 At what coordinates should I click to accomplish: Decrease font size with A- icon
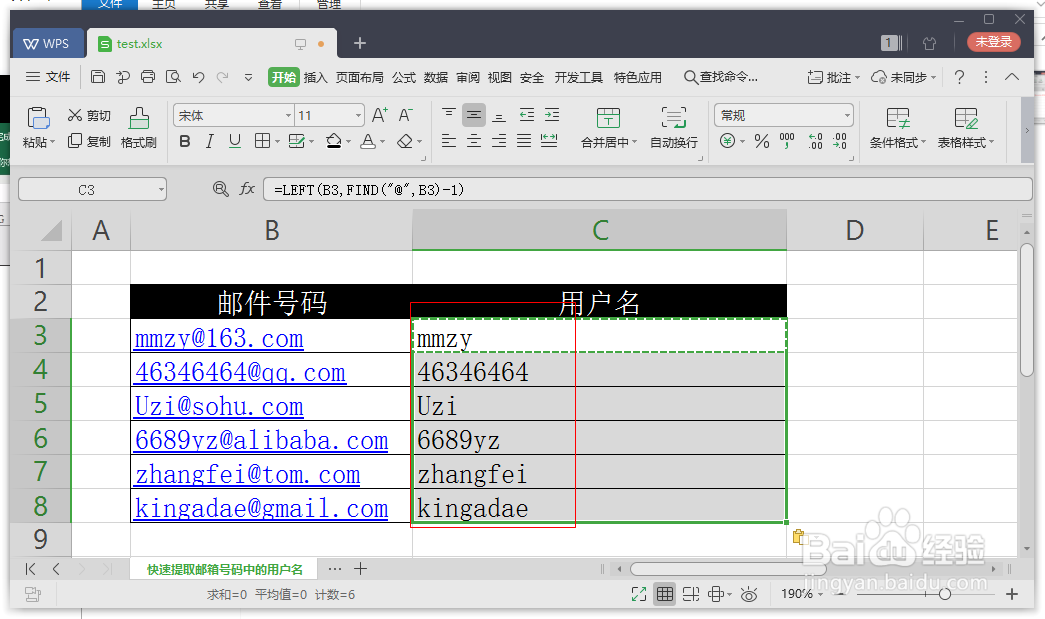pos(405,115)
